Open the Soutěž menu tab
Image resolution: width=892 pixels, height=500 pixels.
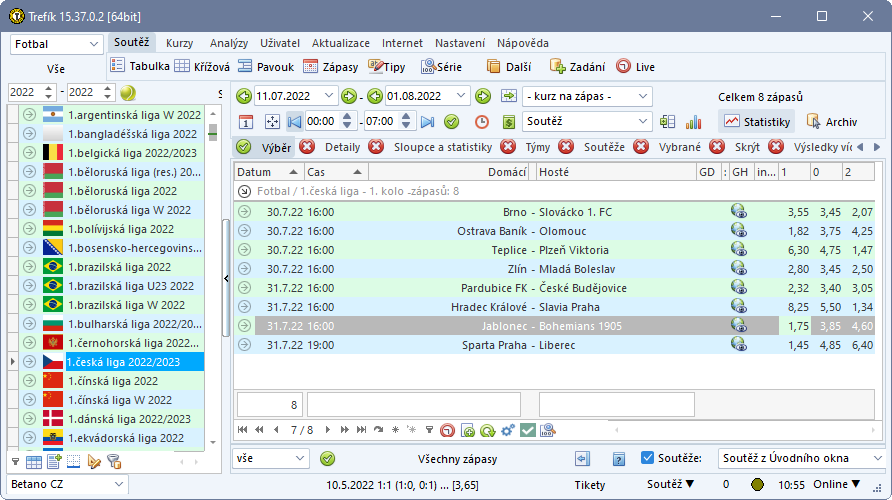coord(131,43)
